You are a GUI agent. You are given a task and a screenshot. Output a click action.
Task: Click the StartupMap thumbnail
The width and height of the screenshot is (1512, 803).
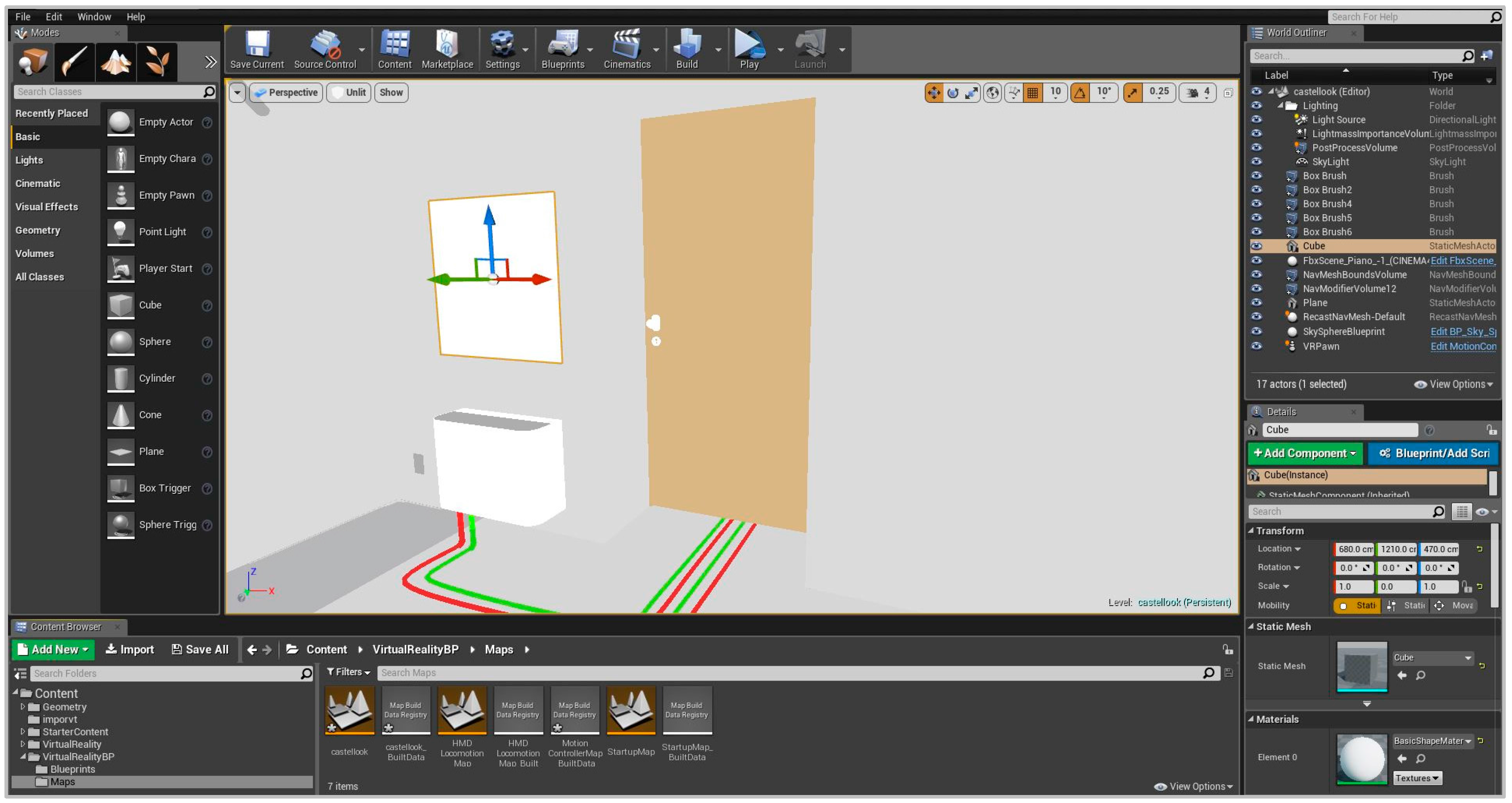click(x=631, y=710)
